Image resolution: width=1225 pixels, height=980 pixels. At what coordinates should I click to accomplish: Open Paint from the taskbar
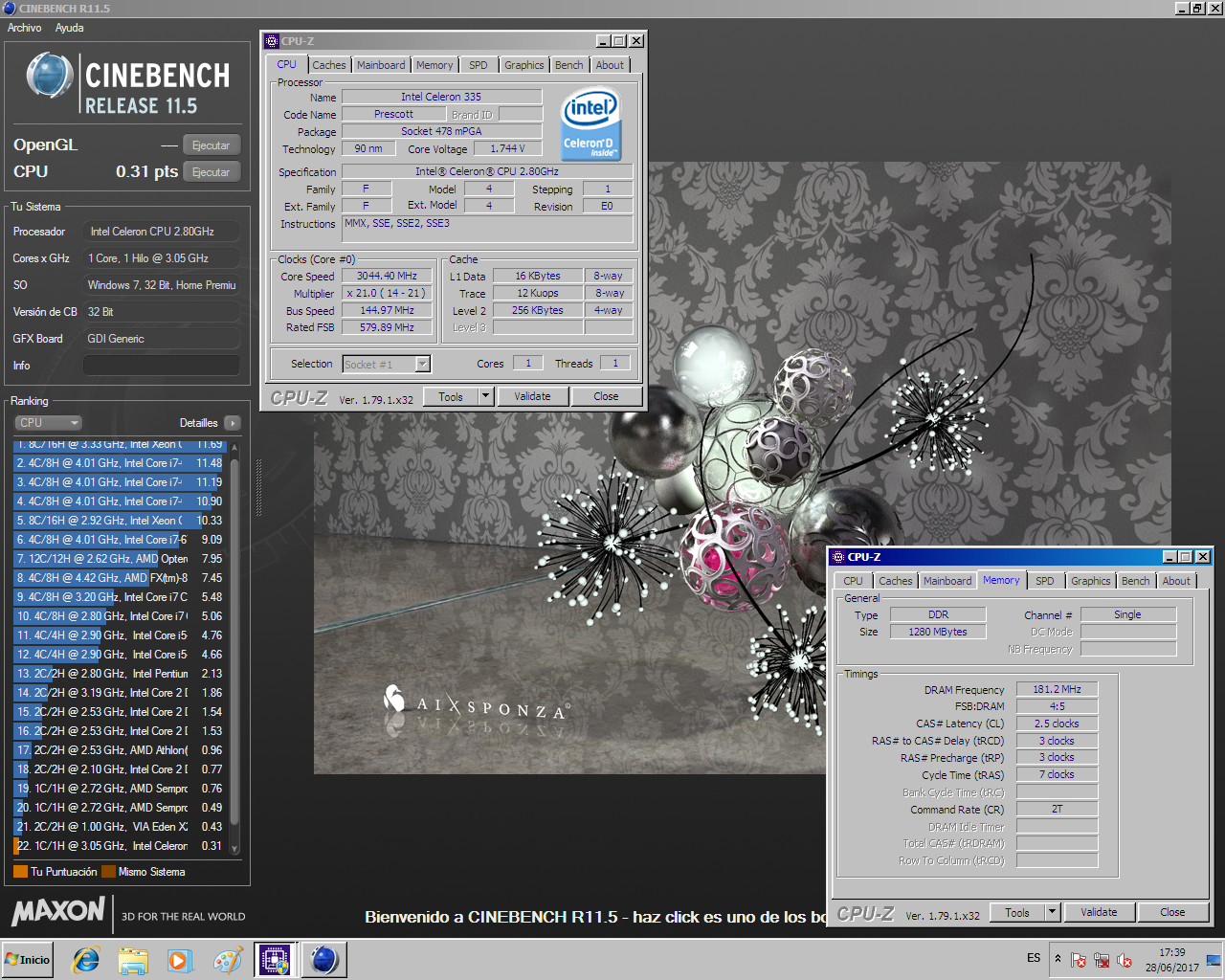point(227,960)
